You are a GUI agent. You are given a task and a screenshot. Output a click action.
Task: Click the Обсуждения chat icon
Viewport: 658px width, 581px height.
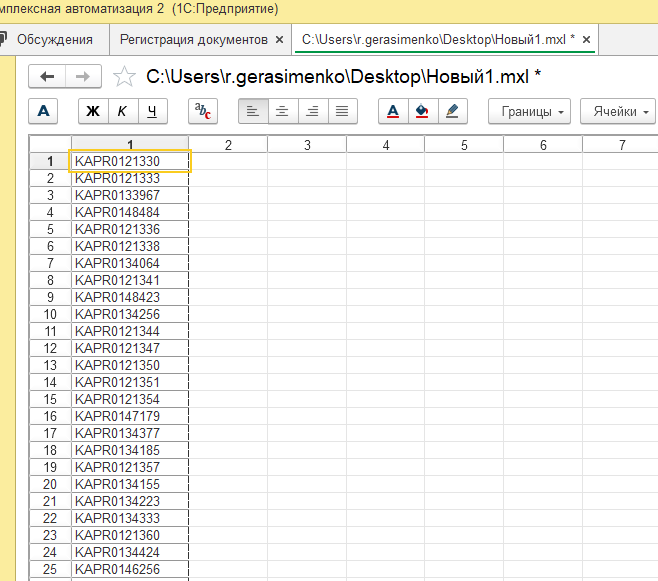click(3, 39)
